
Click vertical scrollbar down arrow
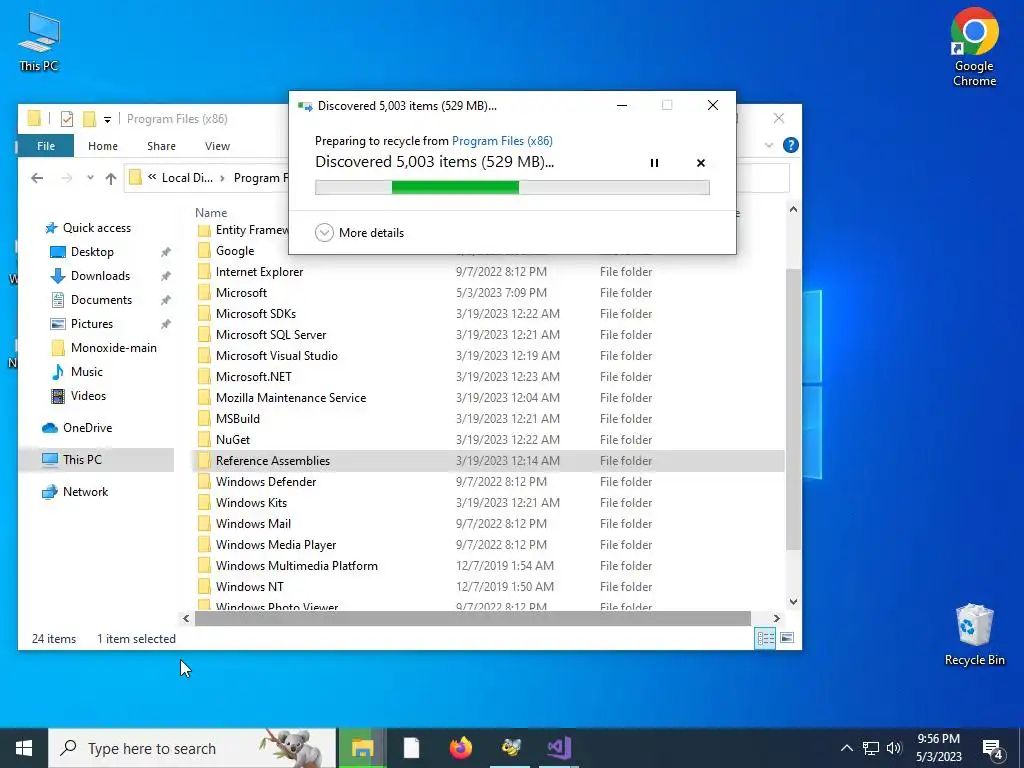(x=793, y=601)
